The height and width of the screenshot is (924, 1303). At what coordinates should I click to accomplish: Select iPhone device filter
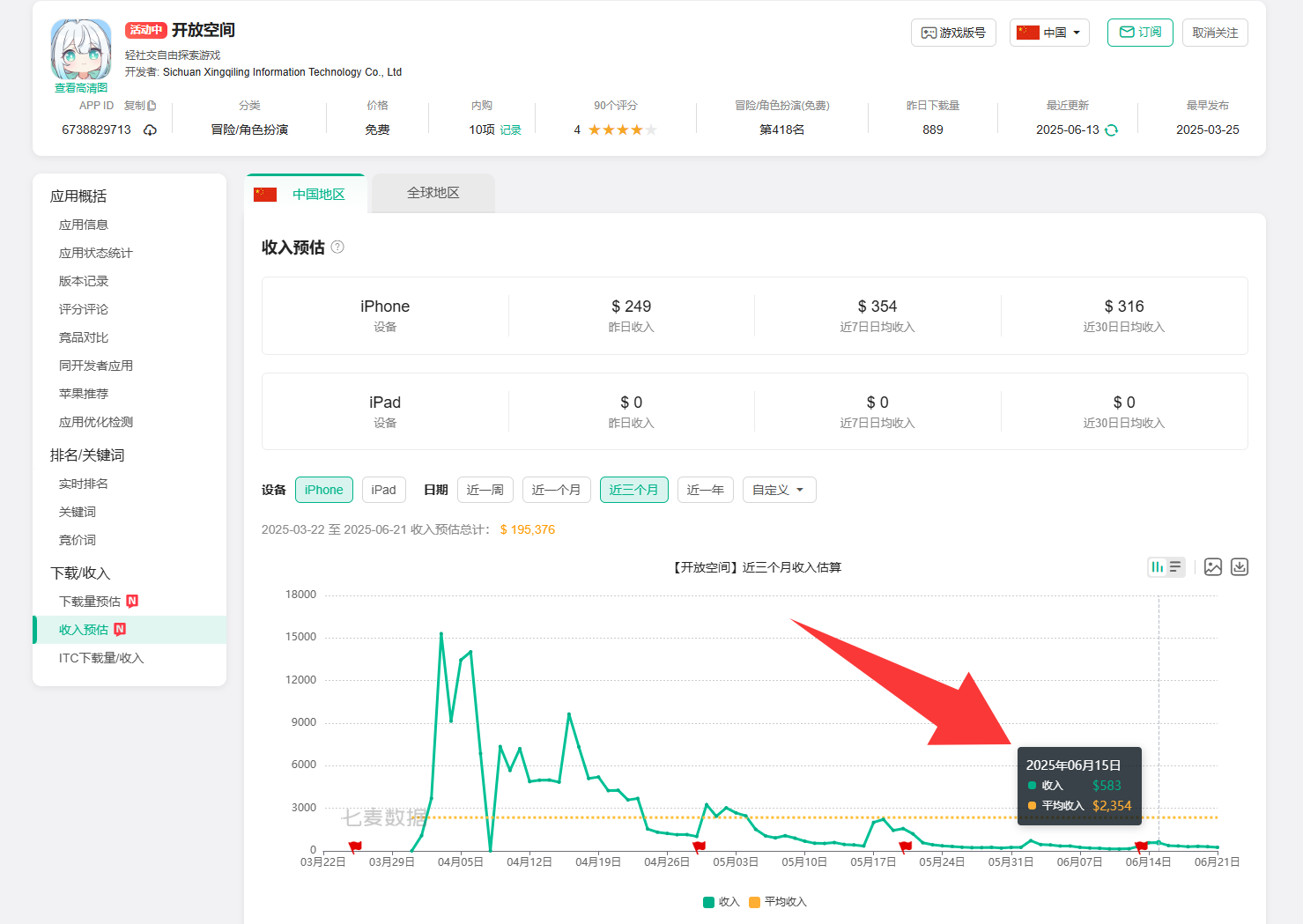point(323,490)
